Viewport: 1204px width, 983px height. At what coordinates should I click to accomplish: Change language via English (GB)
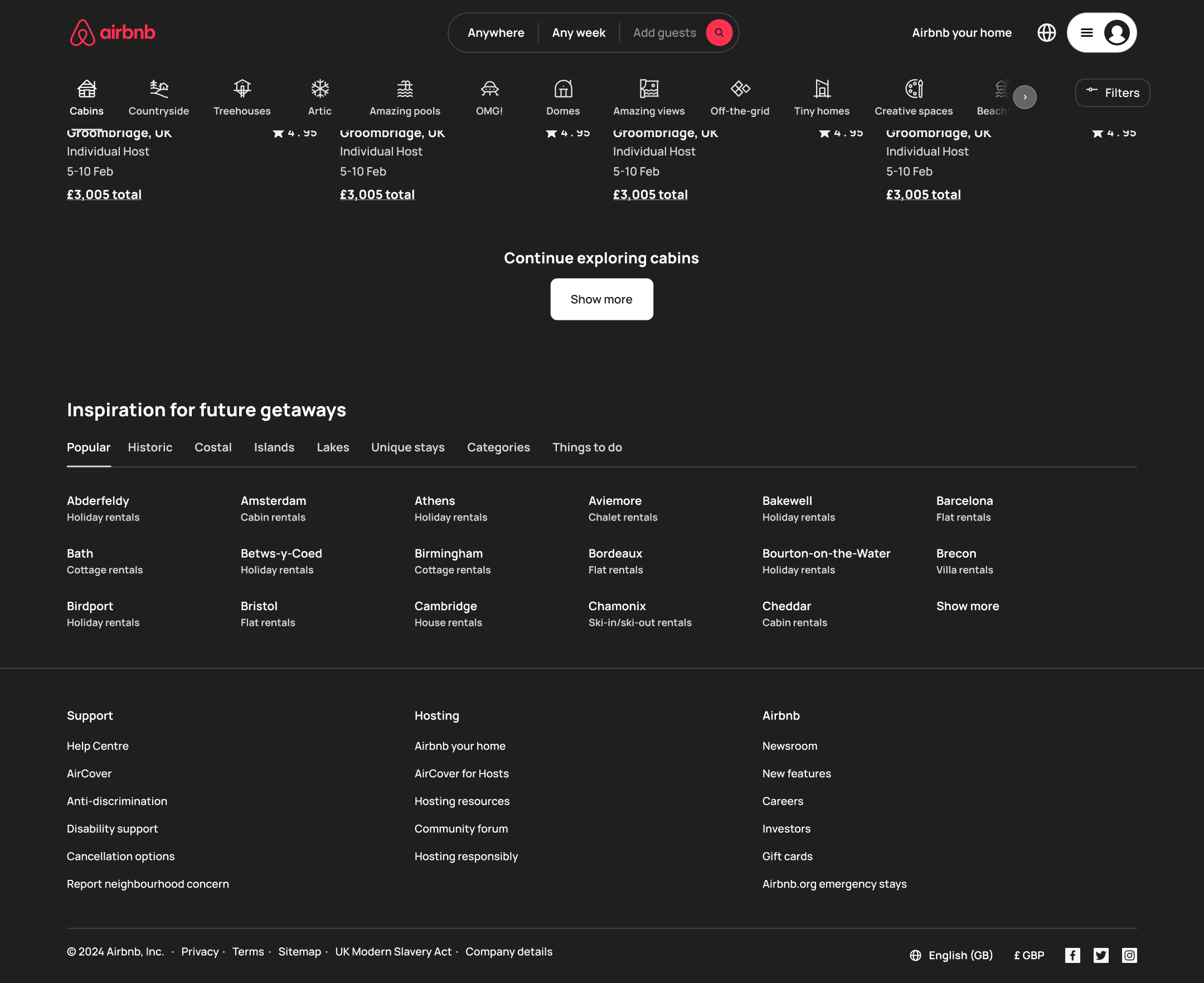pyautogui.click(x=960, y=955)
